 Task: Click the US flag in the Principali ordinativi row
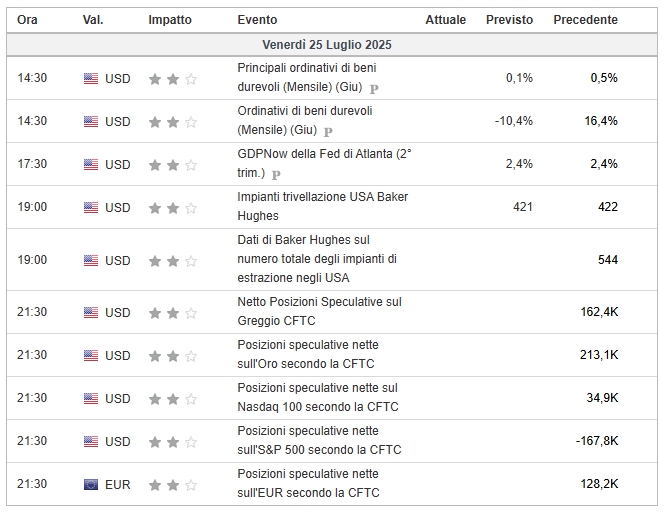click(x=91, y=79)
